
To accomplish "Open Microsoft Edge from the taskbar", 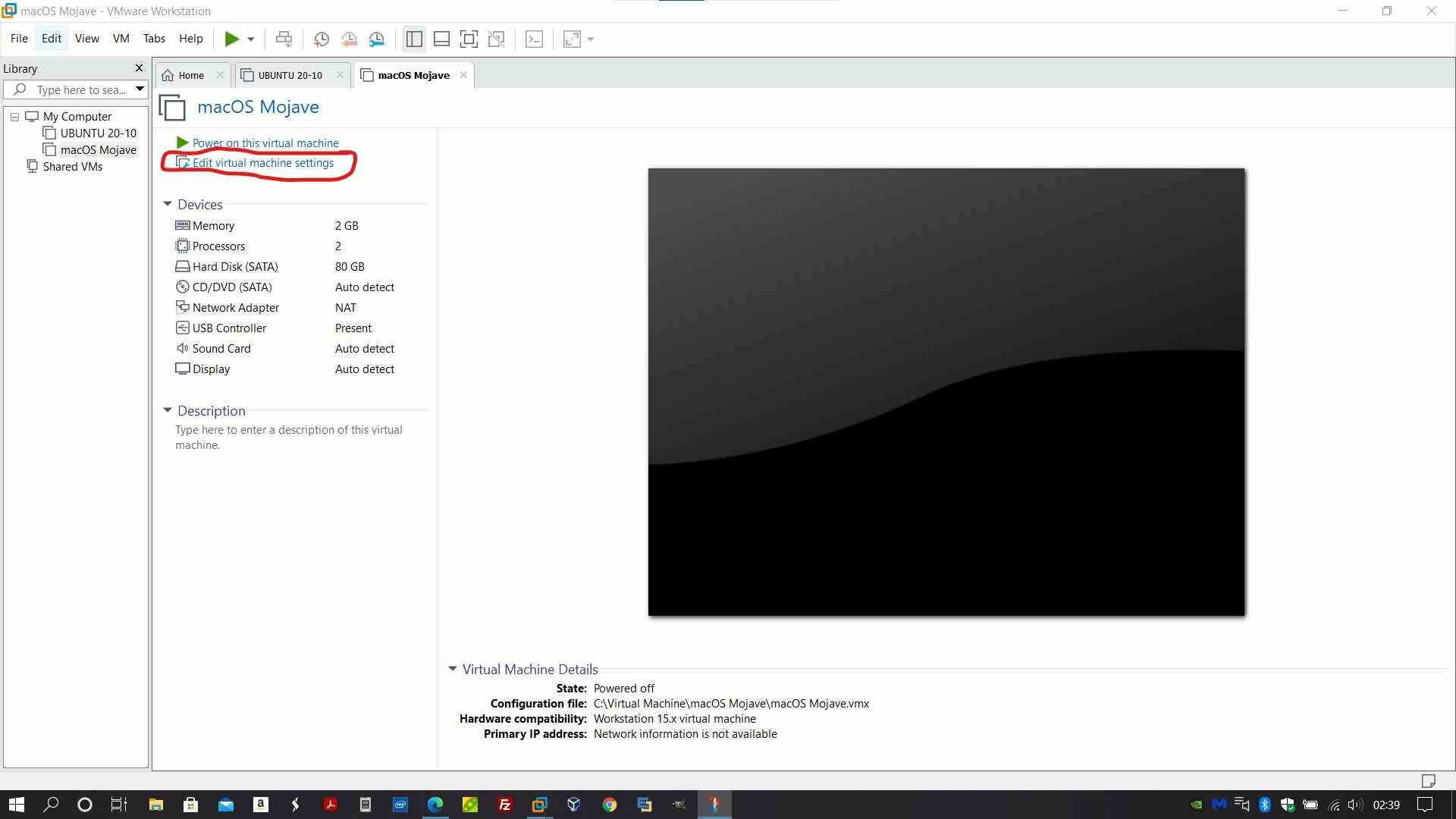I will pos(435,805).
